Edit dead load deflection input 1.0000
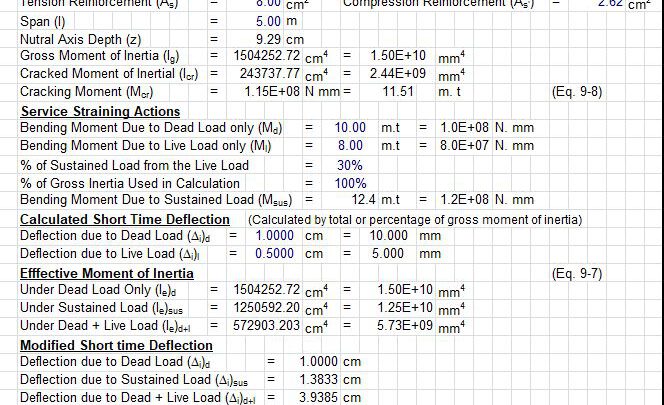Screen dimensions: 664x405 click(x=274, y=236)
